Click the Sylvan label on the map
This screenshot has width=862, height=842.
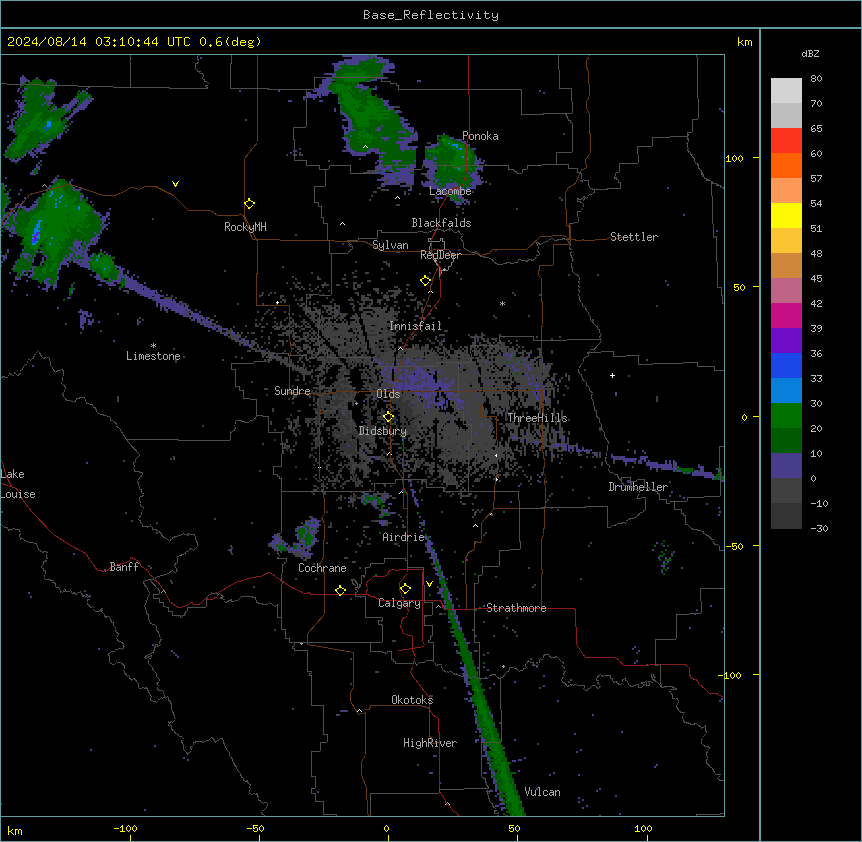[390, 245]
